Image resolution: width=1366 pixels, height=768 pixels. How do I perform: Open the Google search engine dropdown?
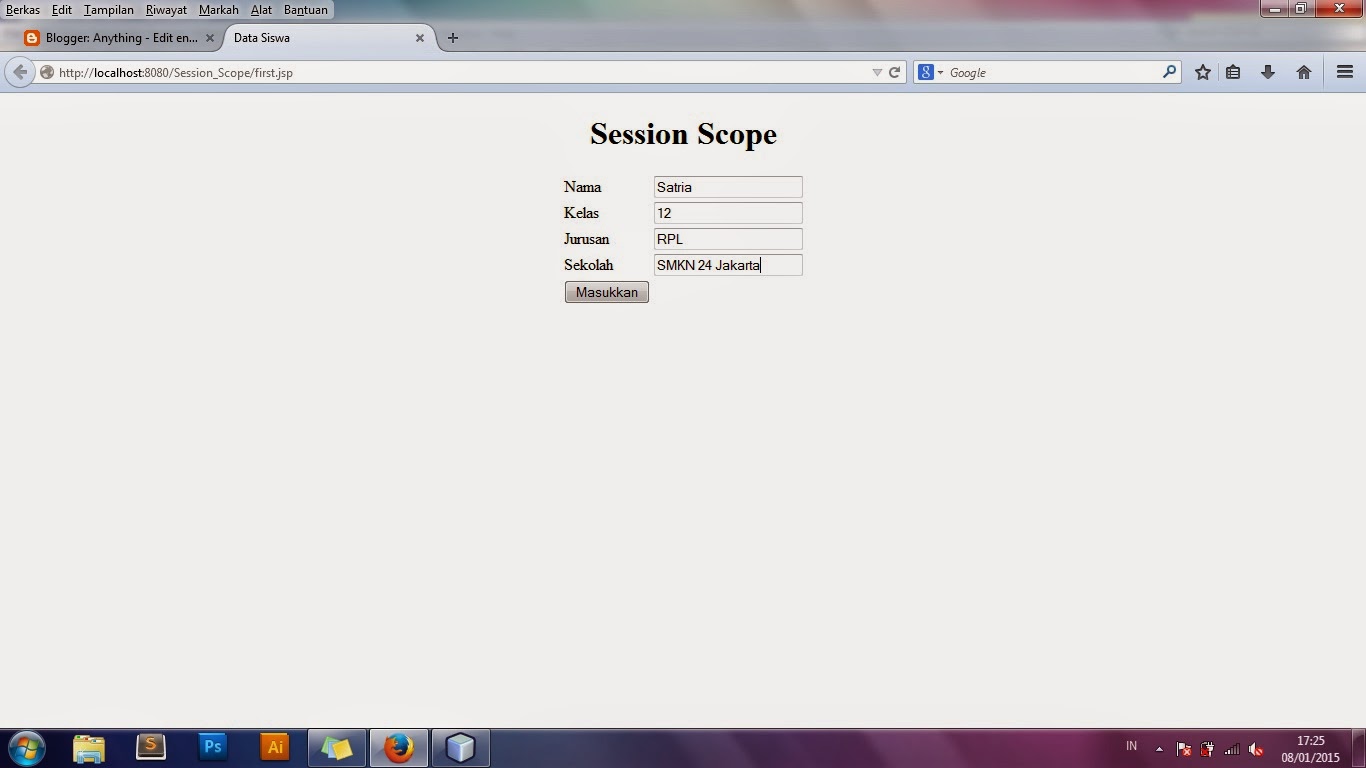tap(938, 72)
